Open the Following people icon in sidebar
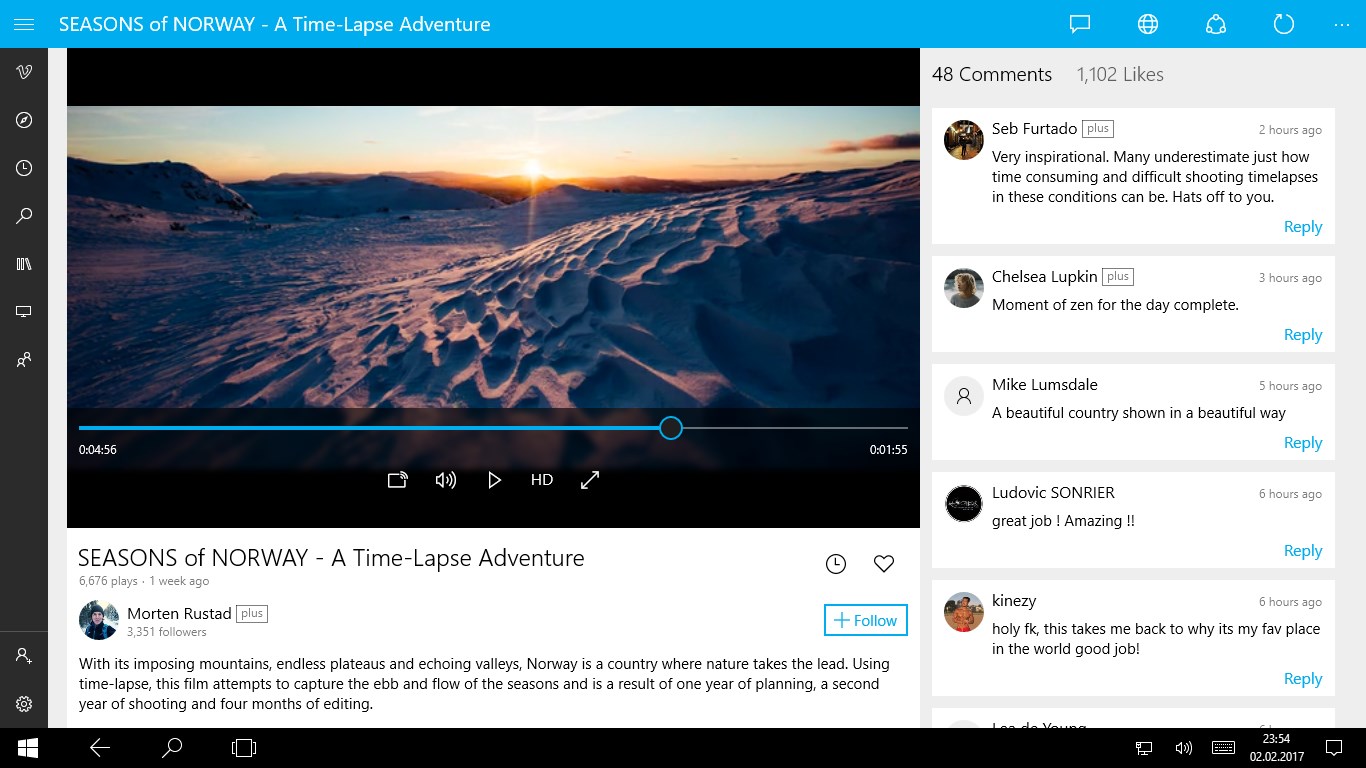 coord(24,359)
